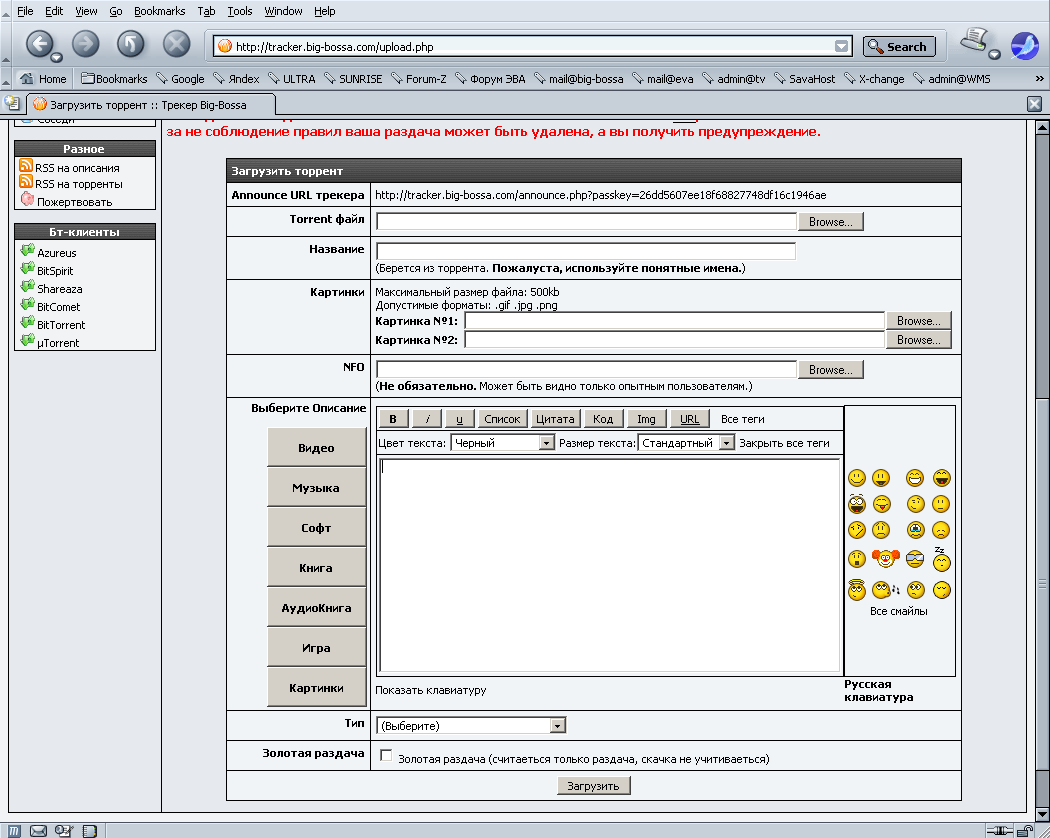Click the Print icon in toolbar
This screenshot has width=1050, height=838.
(x=974, y=42)
